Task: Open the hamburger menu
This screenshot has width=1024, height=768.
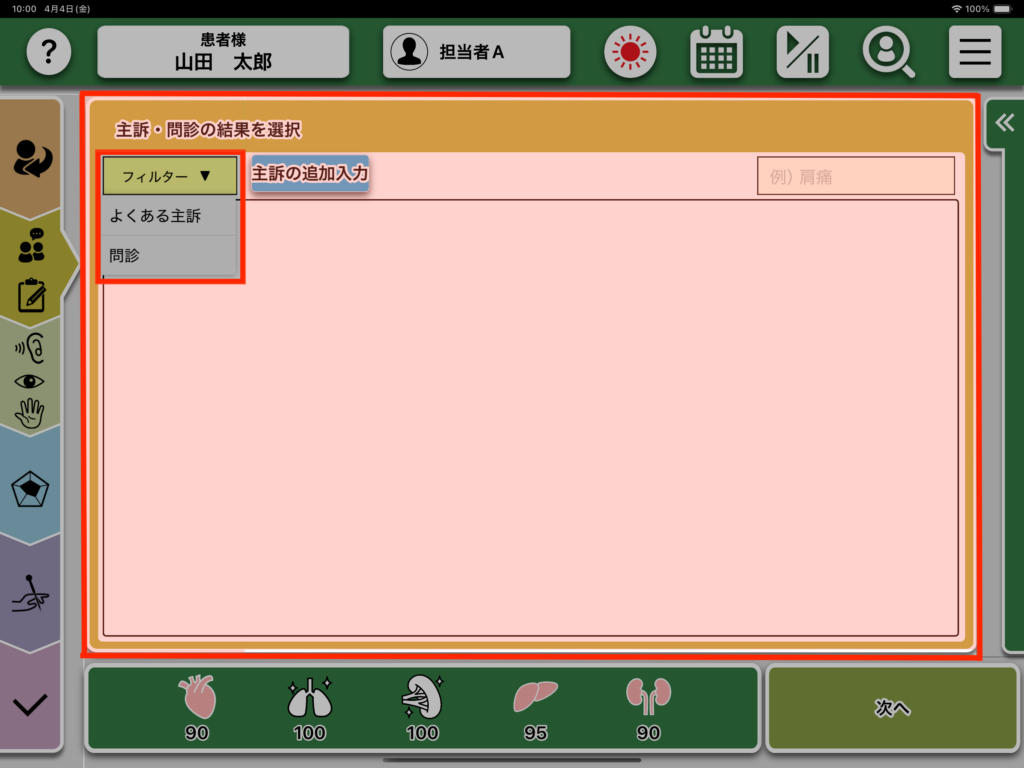Action: coord(974,52)
